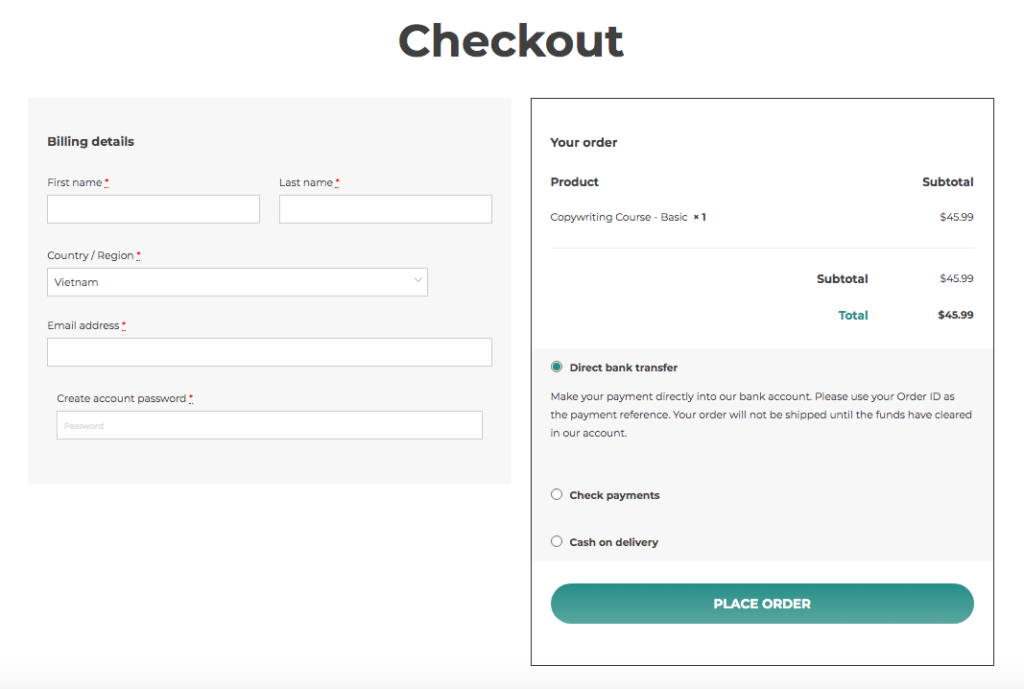Screen dimensions: 1024x689
Task: Click the Create account password field
Action: pos(269,425)
